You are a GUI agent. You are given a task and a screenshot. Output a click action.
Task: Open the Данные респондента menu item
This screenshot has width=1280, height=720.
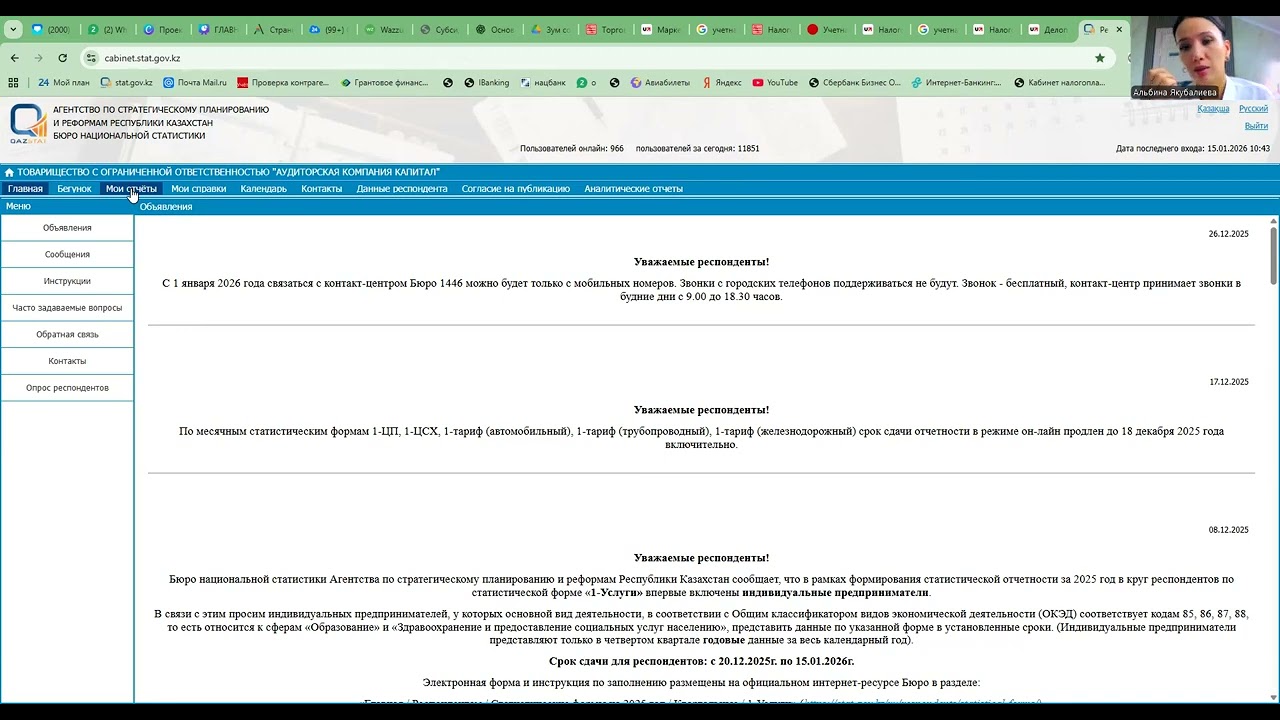click(402, 188)
